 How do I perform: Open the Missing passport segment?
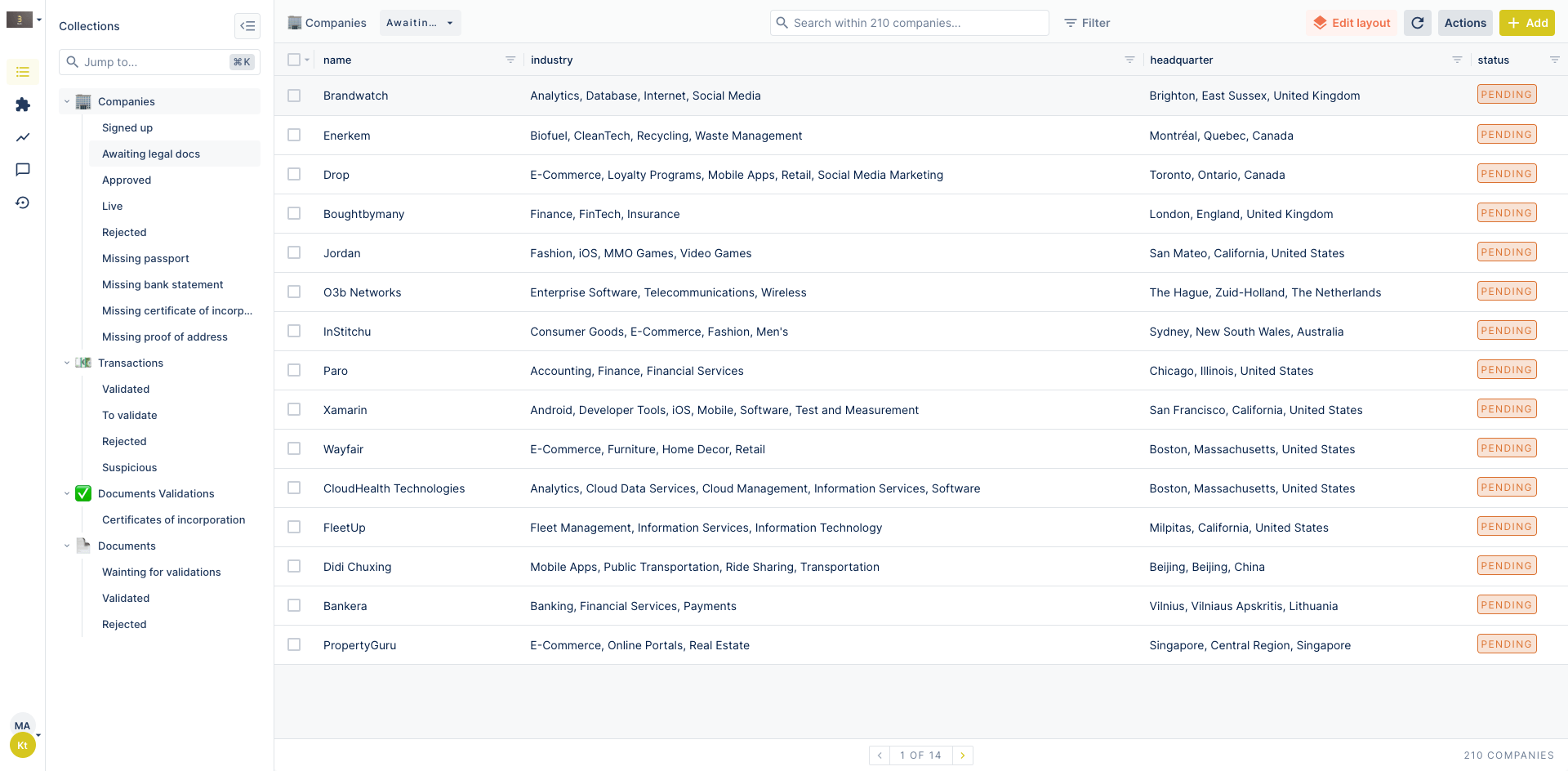point(145,258)
